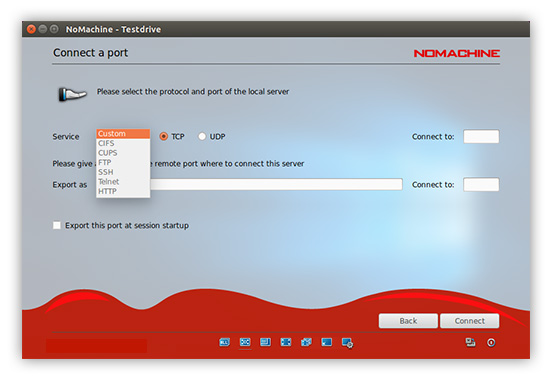Screen dimensions: 552x378
Task: Click the Connect button
Action: 470,321
